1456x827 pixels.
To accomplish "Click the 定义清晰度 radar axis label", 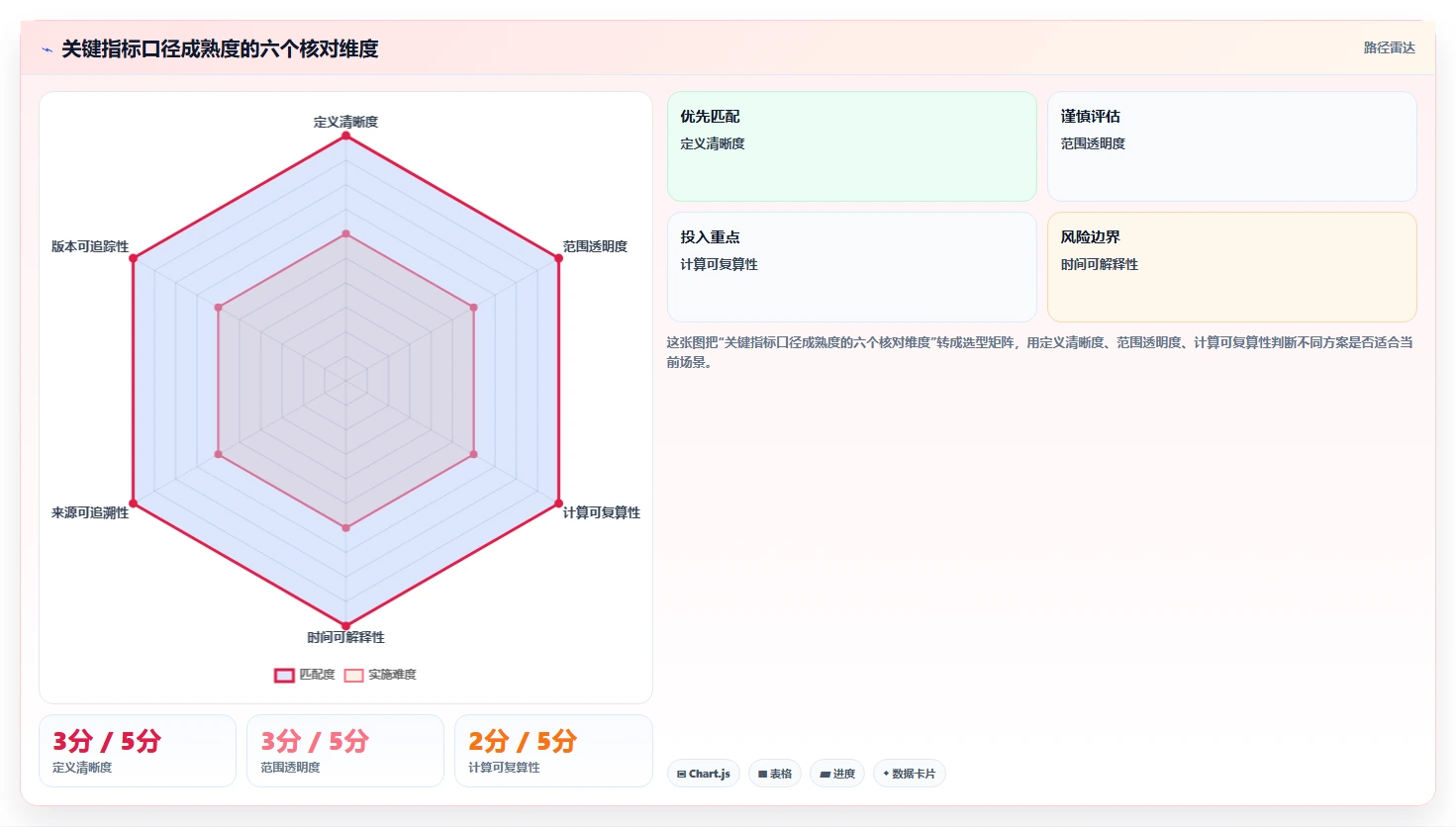I will (345, 122).
